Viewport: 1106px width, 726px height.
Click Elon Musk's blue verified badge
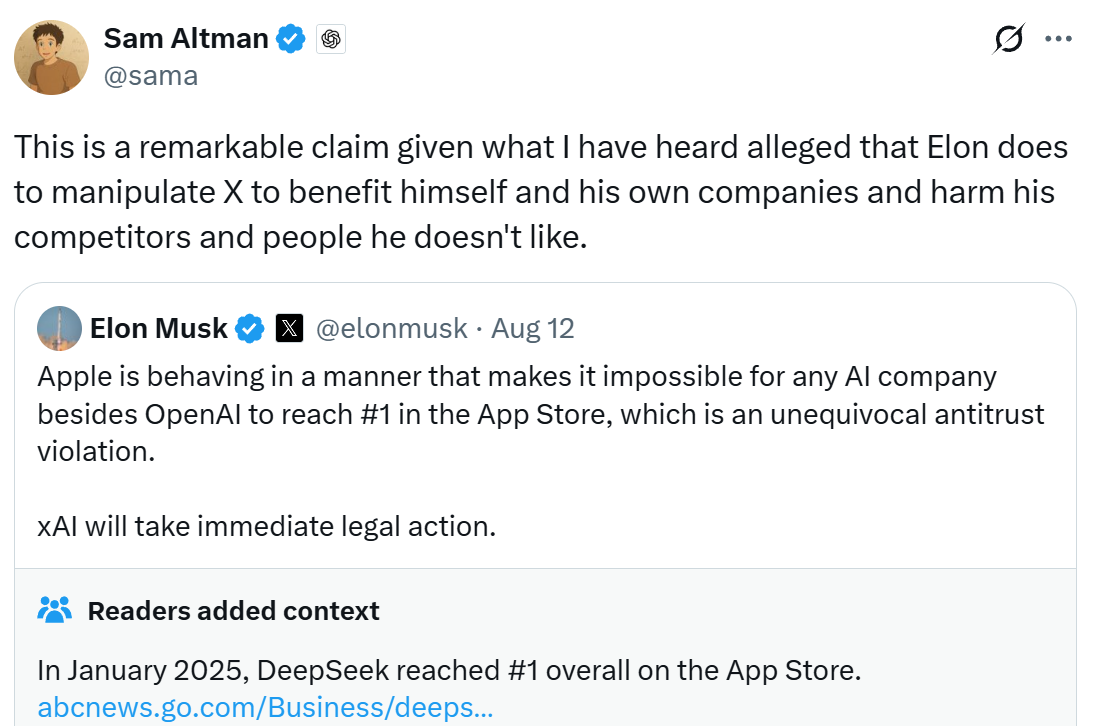pyautogui.click(x=250, y=328)
